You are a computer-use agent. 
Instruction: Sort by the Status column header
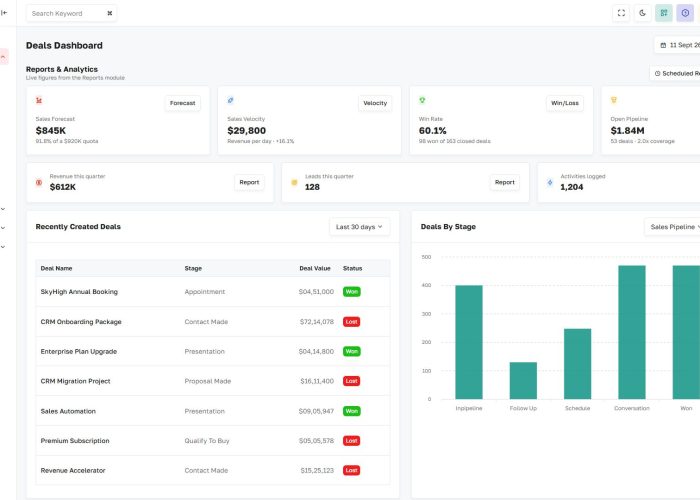pos(352,268)
